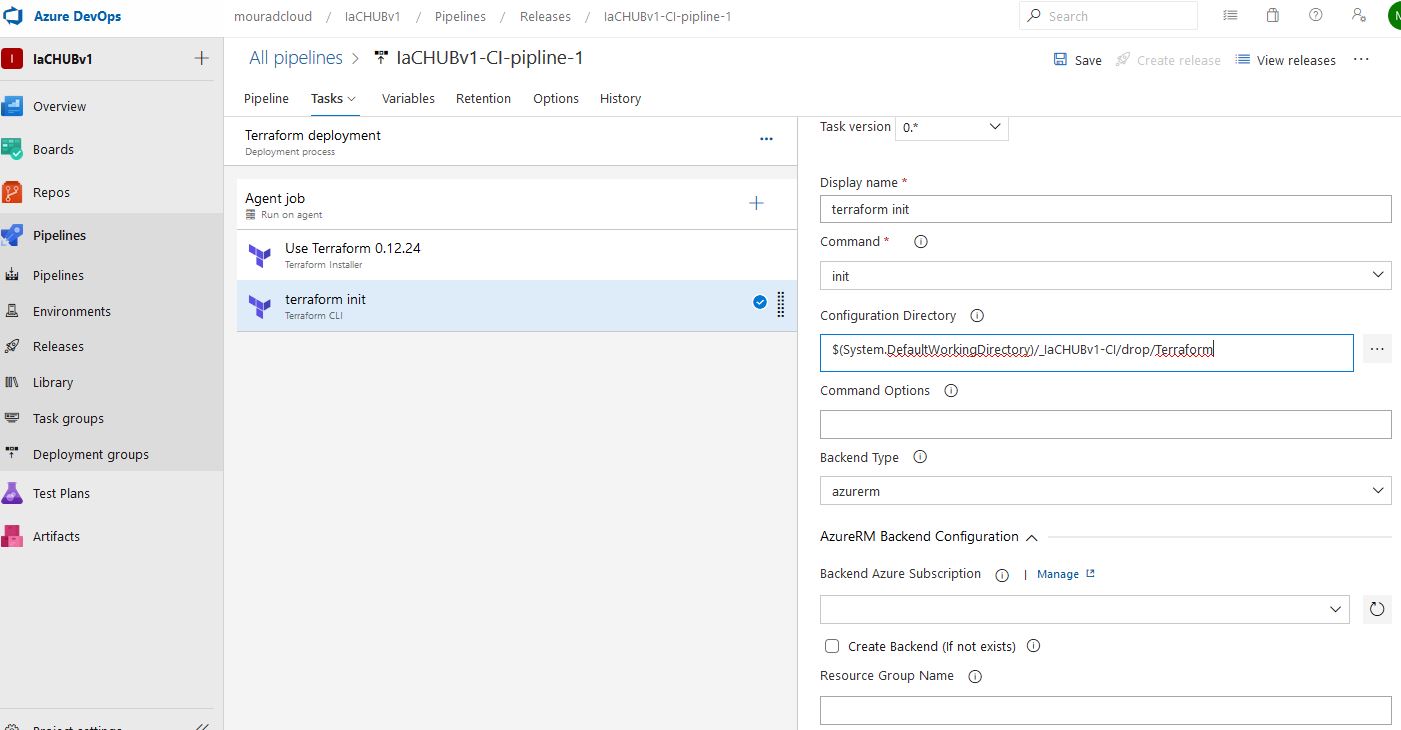
Task: Click the Command field info icon
Action: tap(920, 241)
